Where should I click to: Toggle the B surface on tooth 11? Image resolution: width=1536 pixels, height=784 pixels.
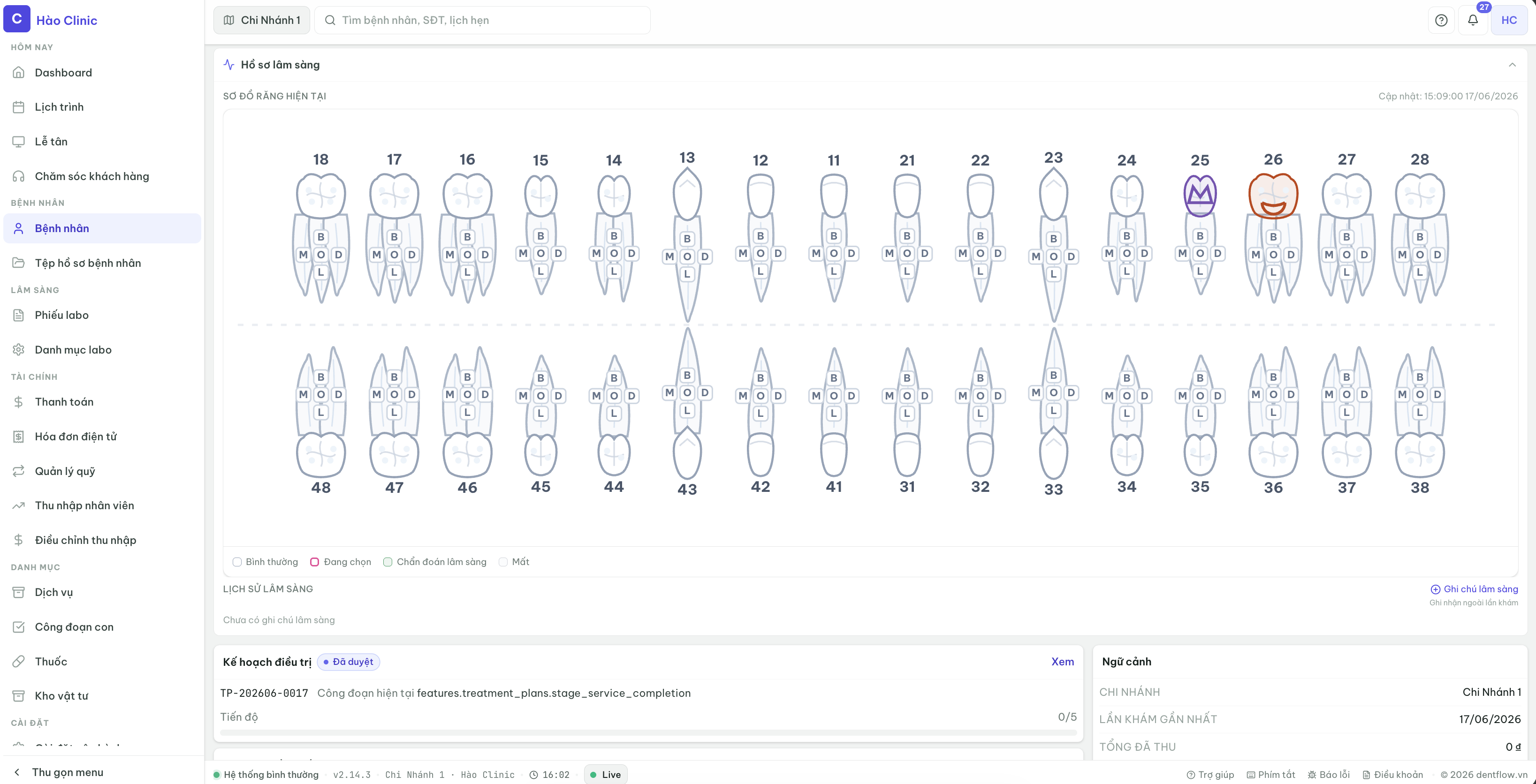click(x=834, y=236)
